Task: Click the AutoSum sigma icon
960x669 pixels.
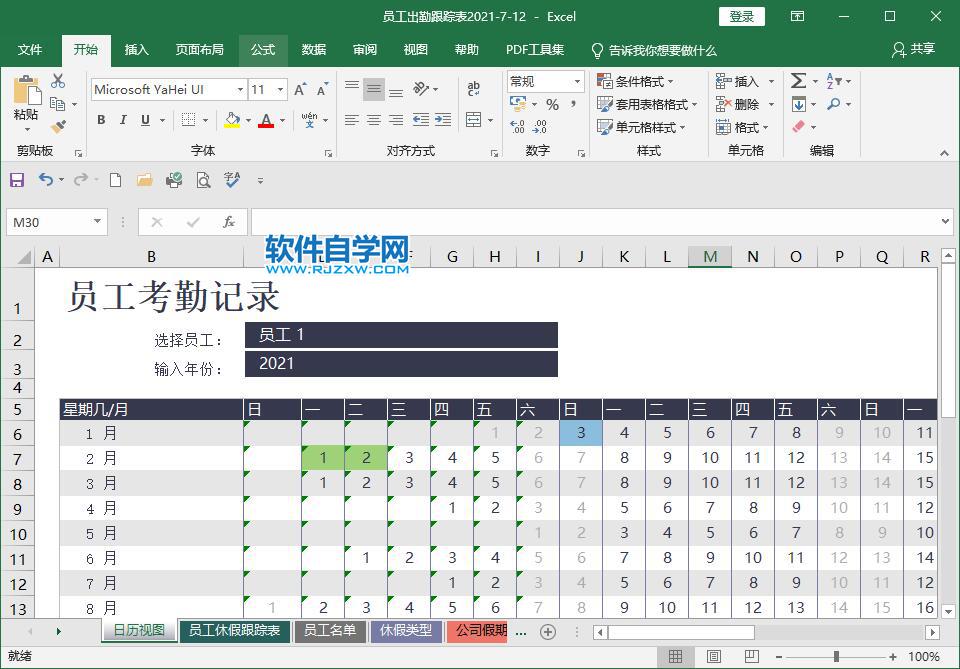Action: click(x=798, y=81)
